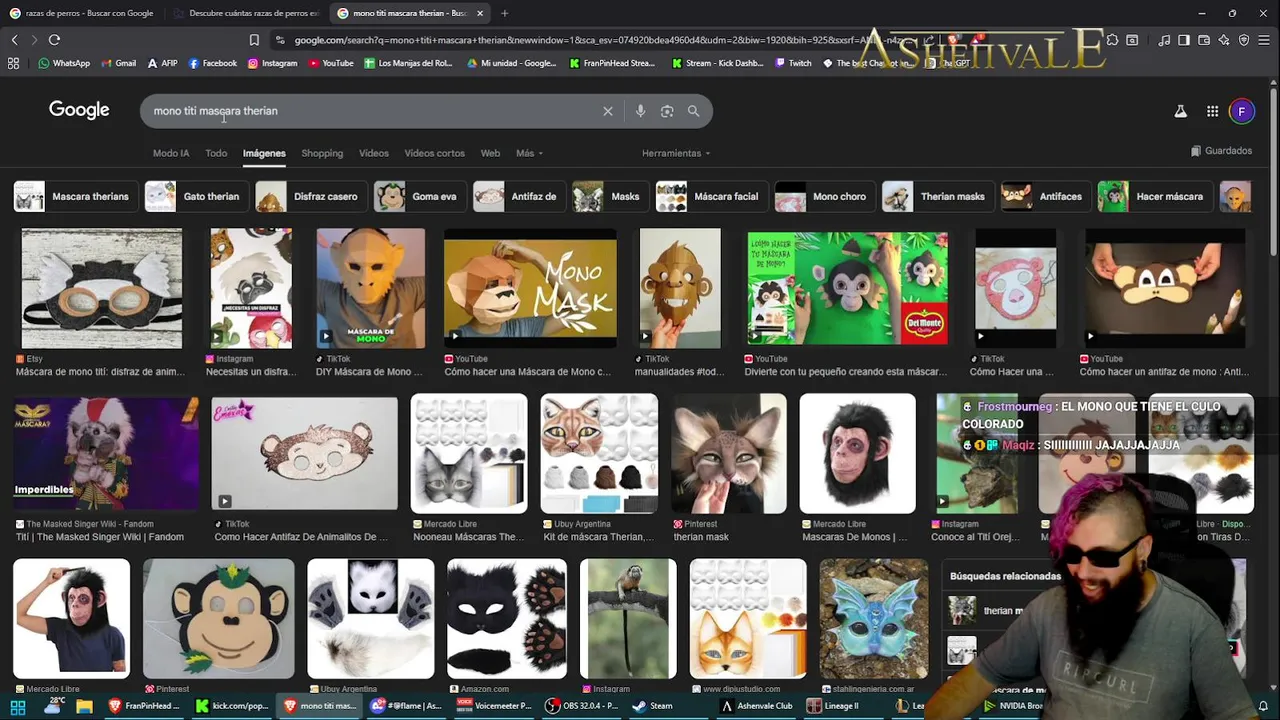The width and height of the screenshot is (1280, 720).
Task: Switch to 'Descubre cuántas razas' browser tab
Action: [246, 13]
